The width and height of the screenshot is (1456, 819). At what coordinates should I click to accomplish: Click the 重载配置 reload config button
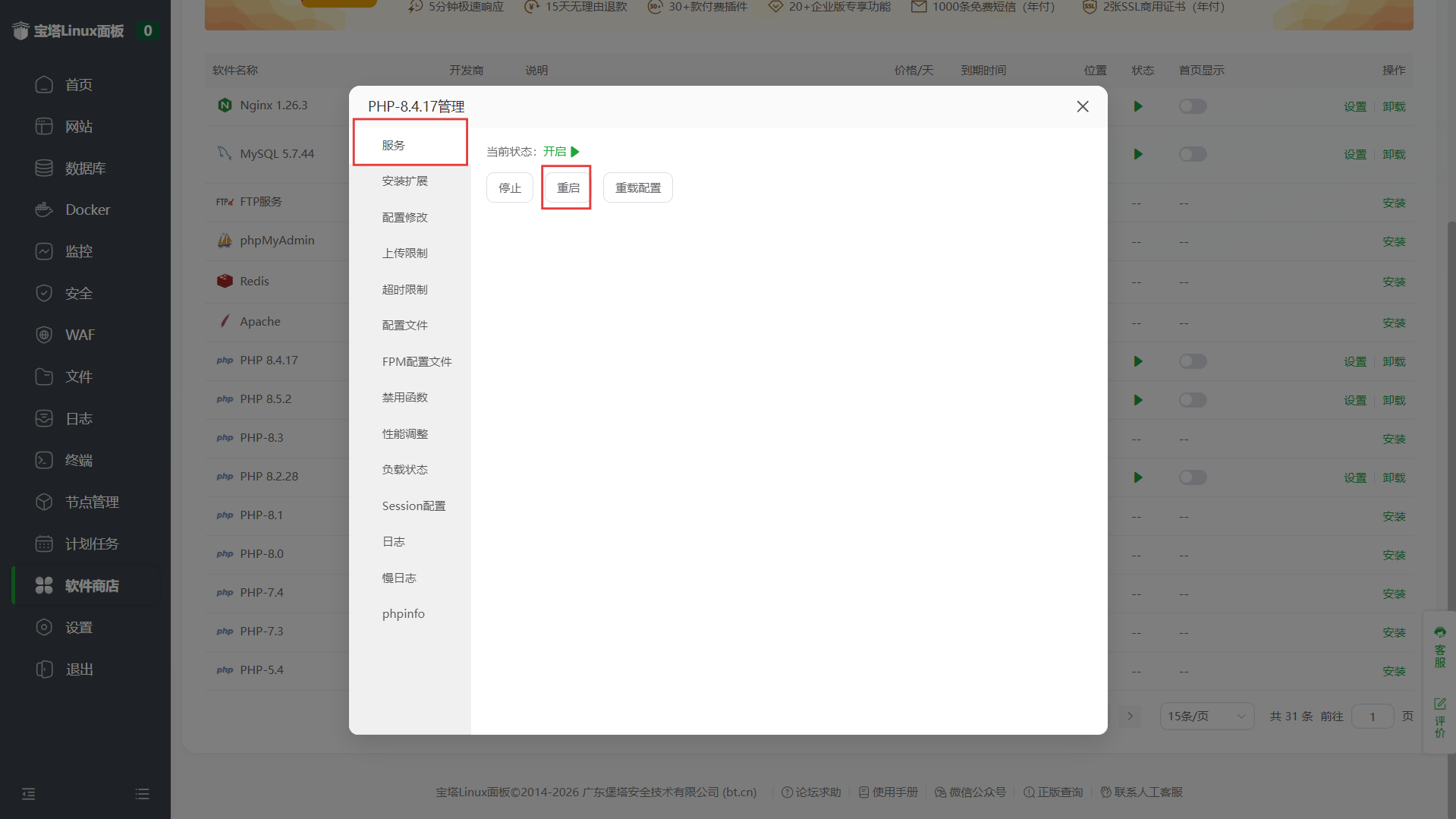point(637,187)
